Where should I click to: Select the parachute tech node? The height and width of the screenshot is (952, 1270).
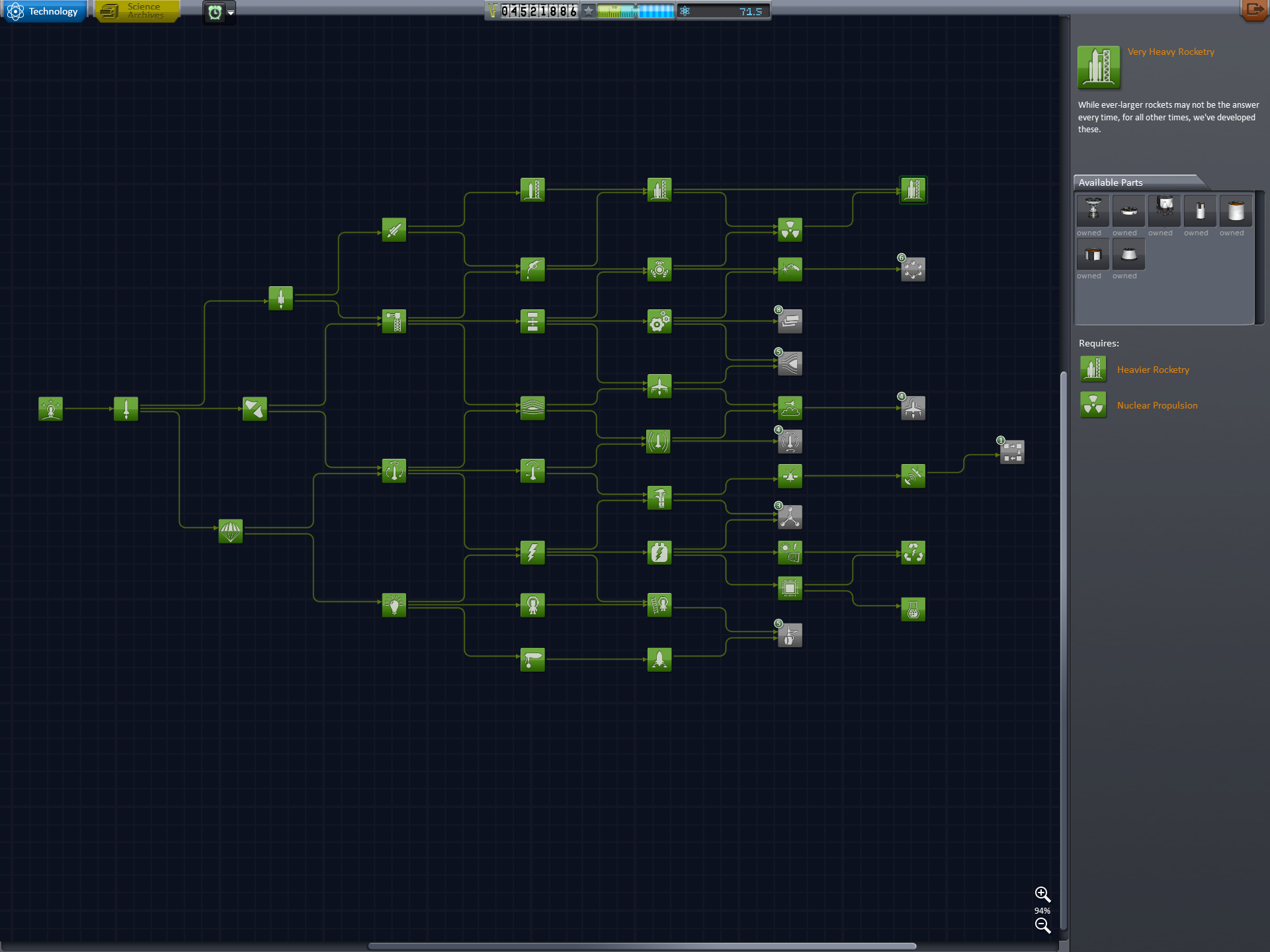tap(230, 531)
